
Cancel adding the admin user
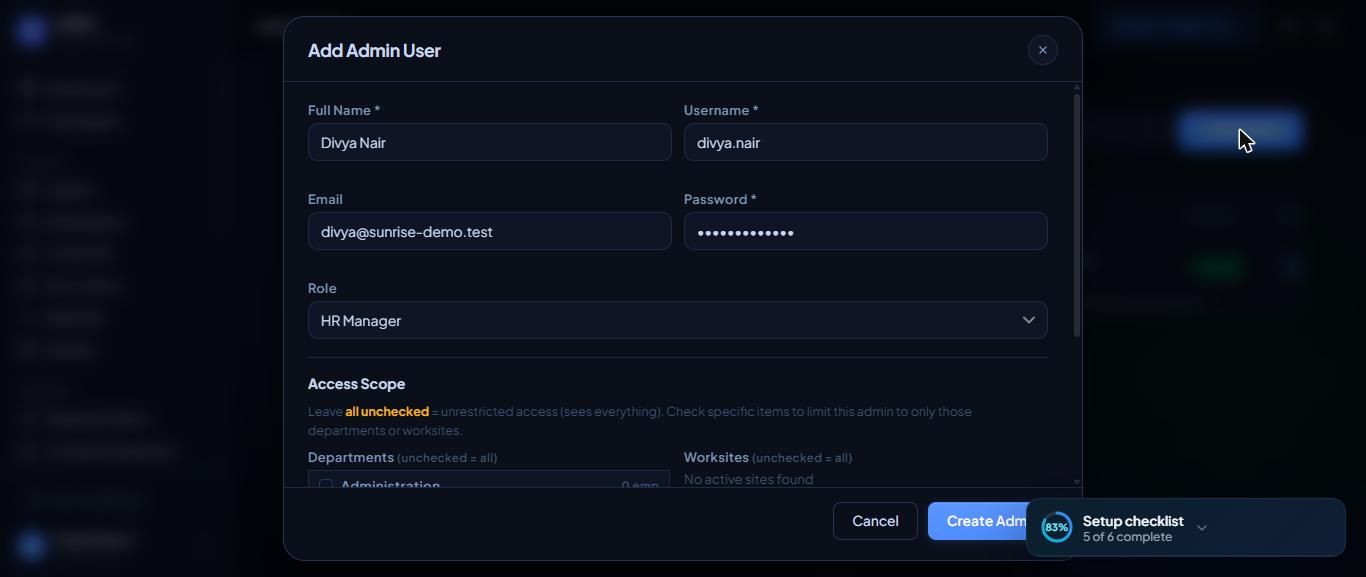tap(875, 521)
